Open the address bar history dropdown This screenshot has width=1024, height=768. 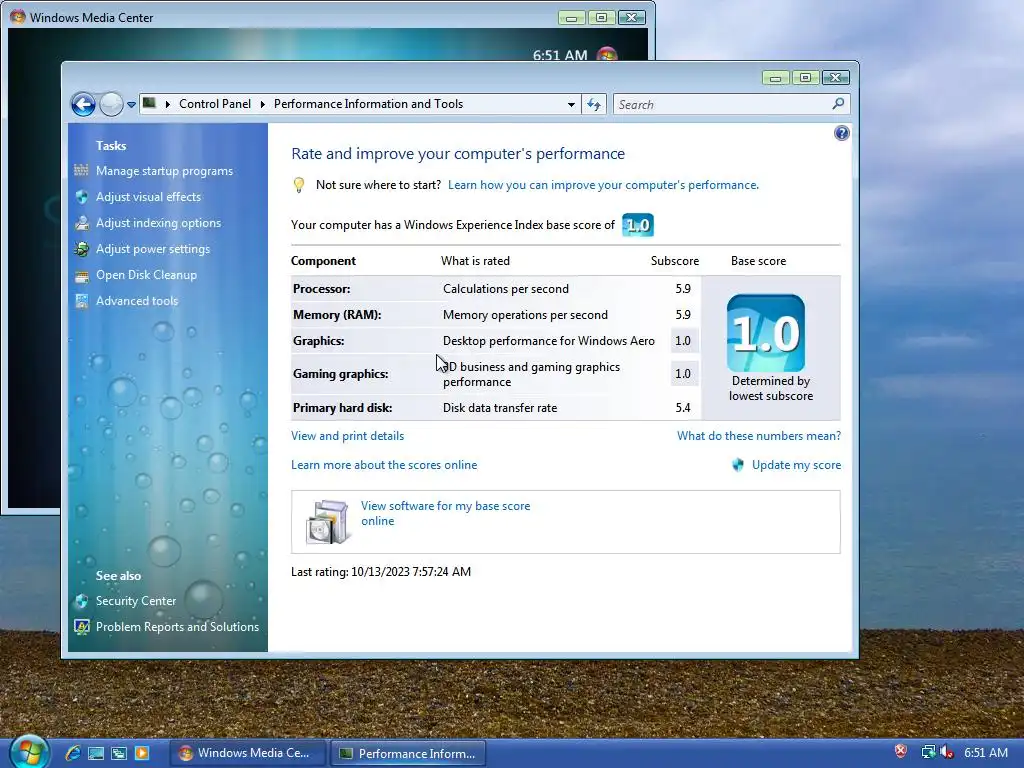(x=571, y=104)
